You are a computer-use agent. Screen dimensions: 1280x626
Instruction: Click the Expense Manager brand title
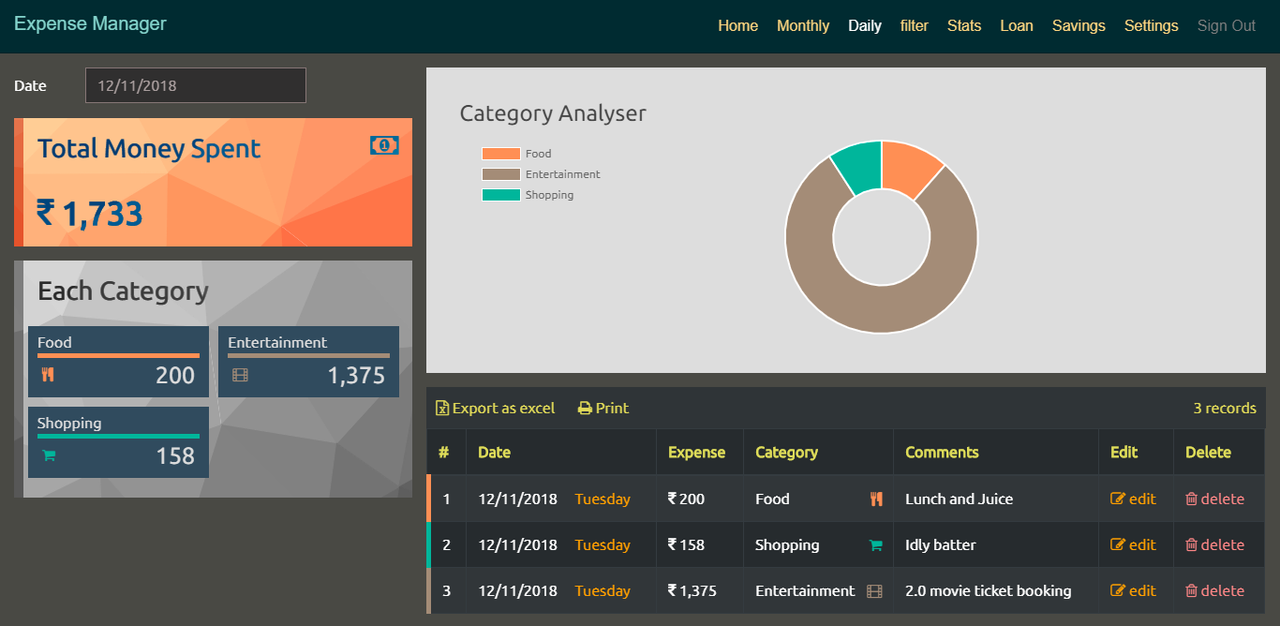pyautogui.click(x=90, y=23)
